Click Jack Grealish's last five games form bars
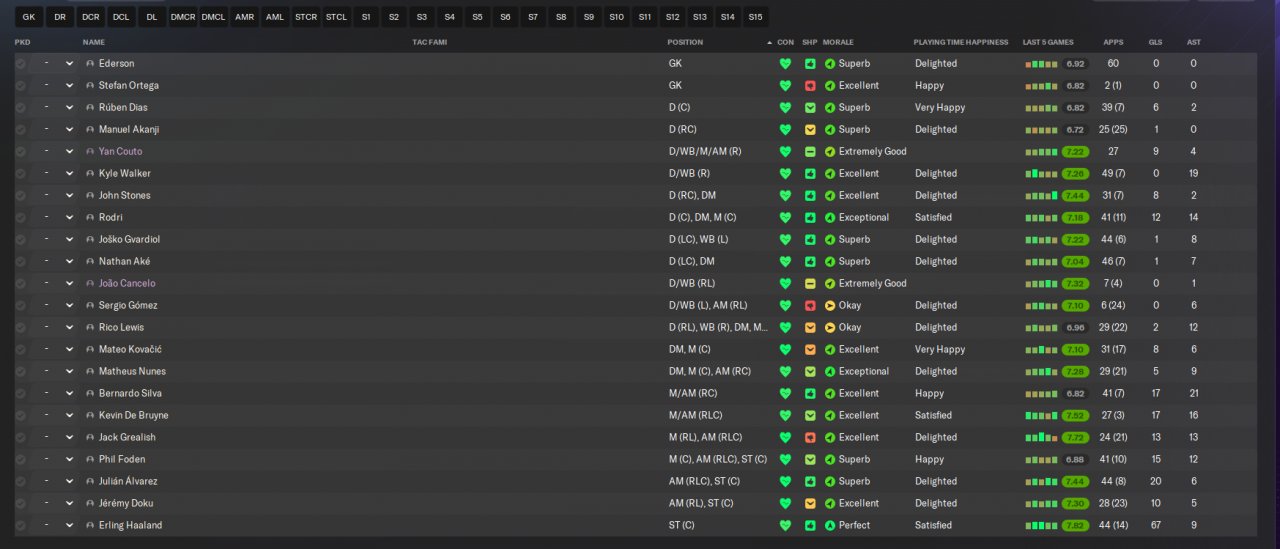 point(1041,437)
